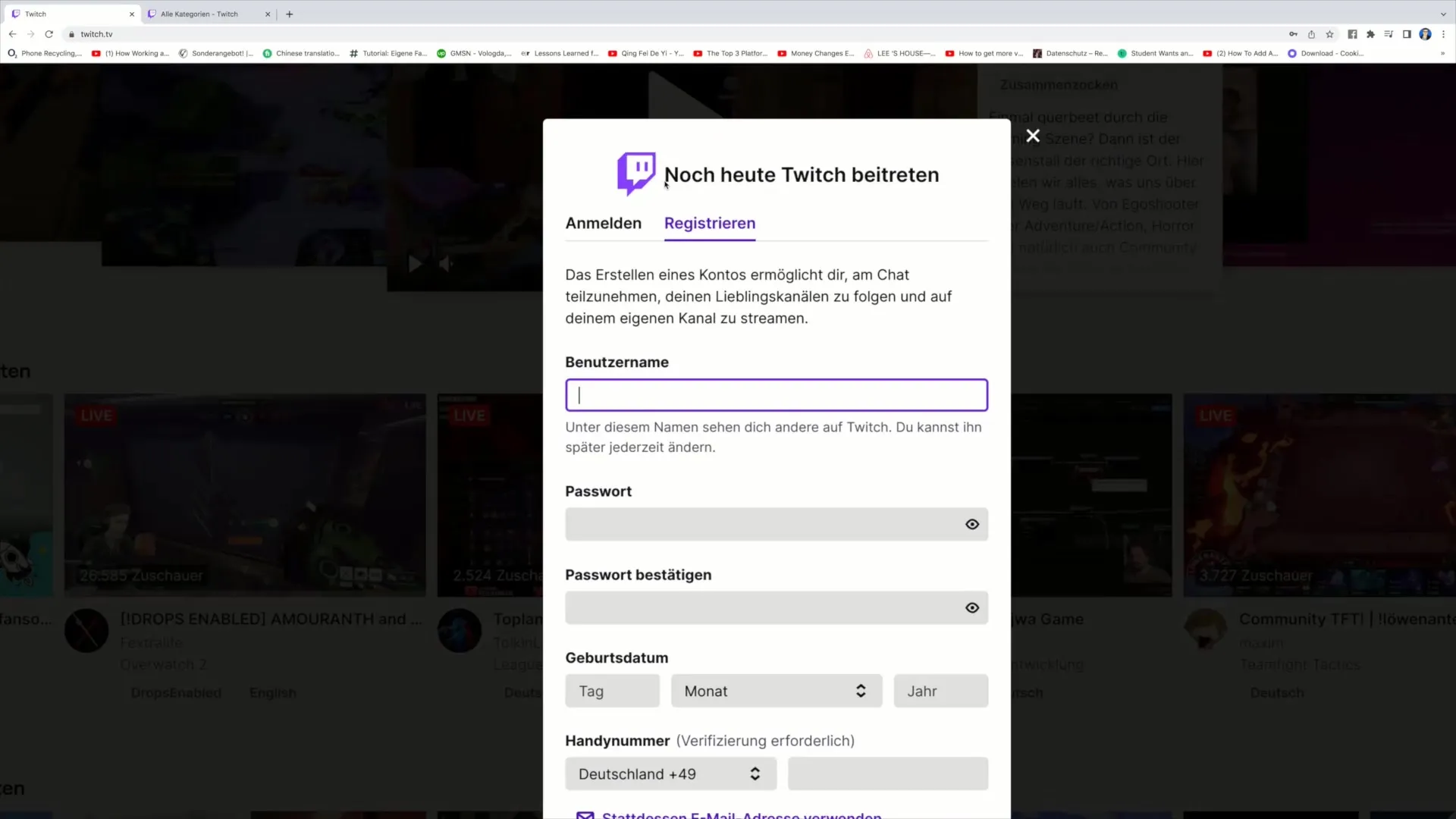
Task: Bookmark this page with star icon
Action: pos(1329,34)
